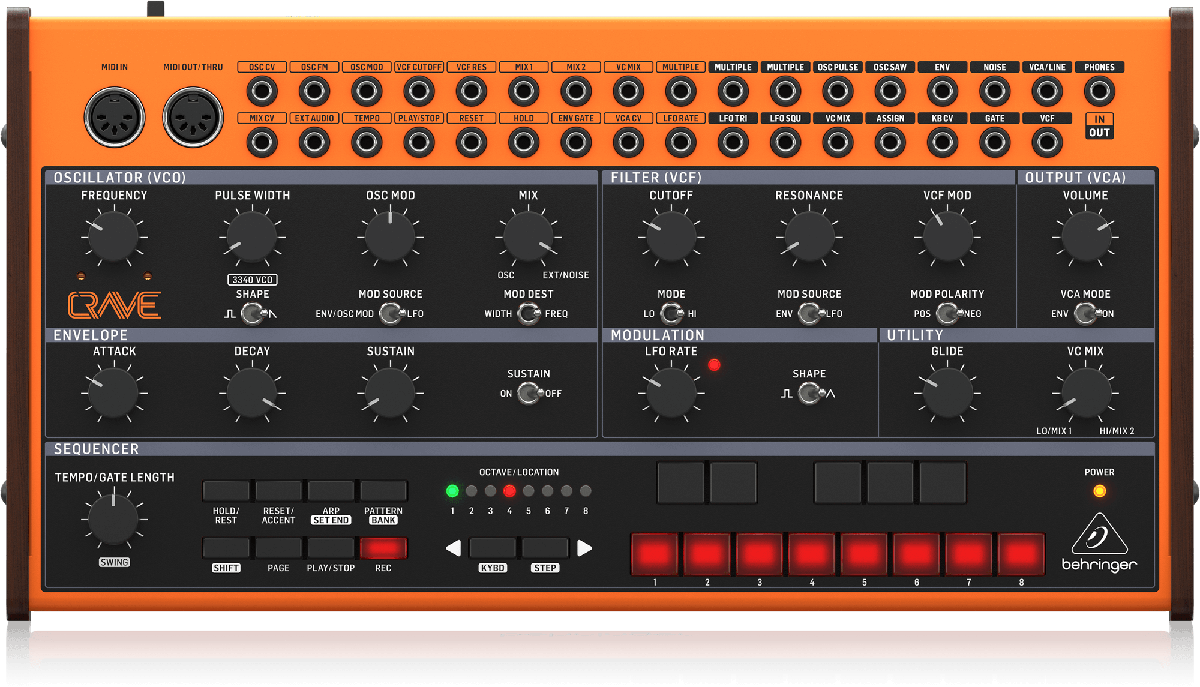Toggle the VCF MODE LO/HI switch
The height and width of the screenshot is (687, 1200).
(x=671, y=315)
